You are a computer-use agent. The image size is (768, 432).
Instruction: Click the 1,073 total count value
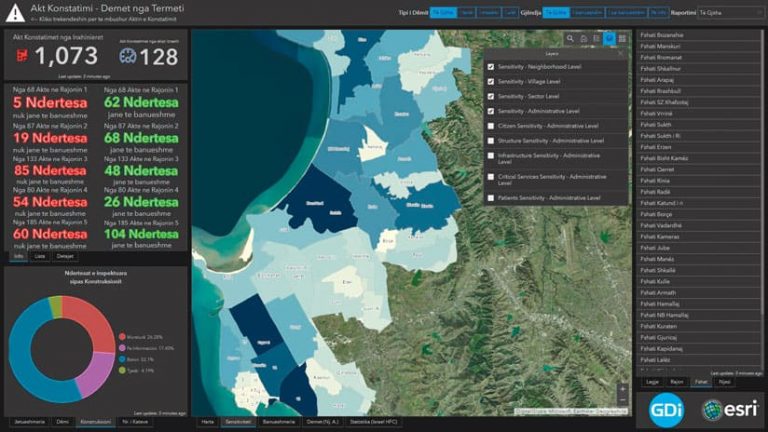click(x=66, y=56)
